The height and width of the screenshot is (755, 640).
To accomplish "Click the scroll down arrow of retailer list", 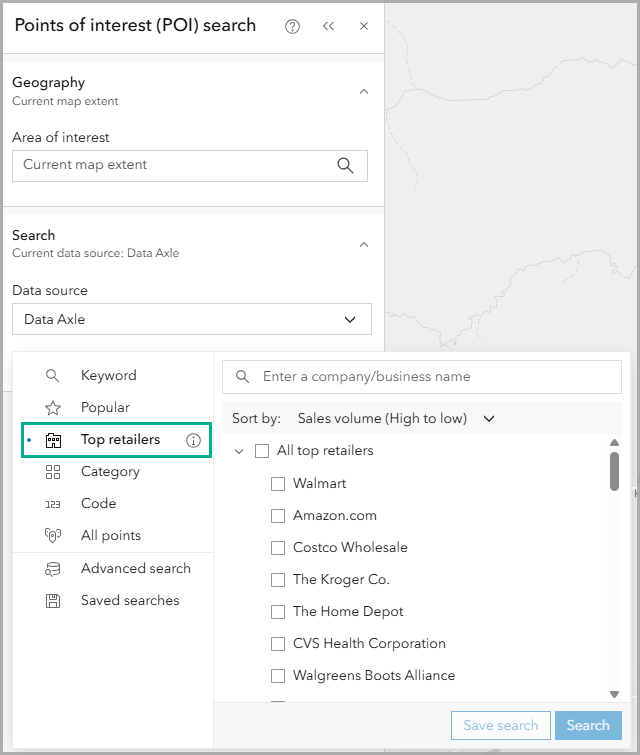I will point(614,694).
